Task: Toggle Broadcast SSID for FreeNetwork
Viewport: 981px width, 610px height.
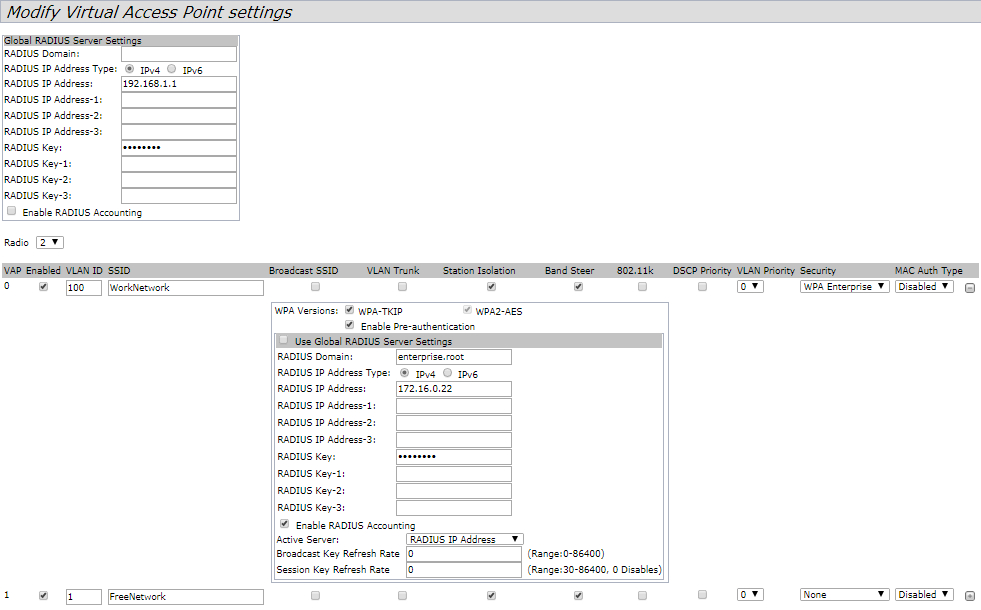Action: tap(315, 596)
